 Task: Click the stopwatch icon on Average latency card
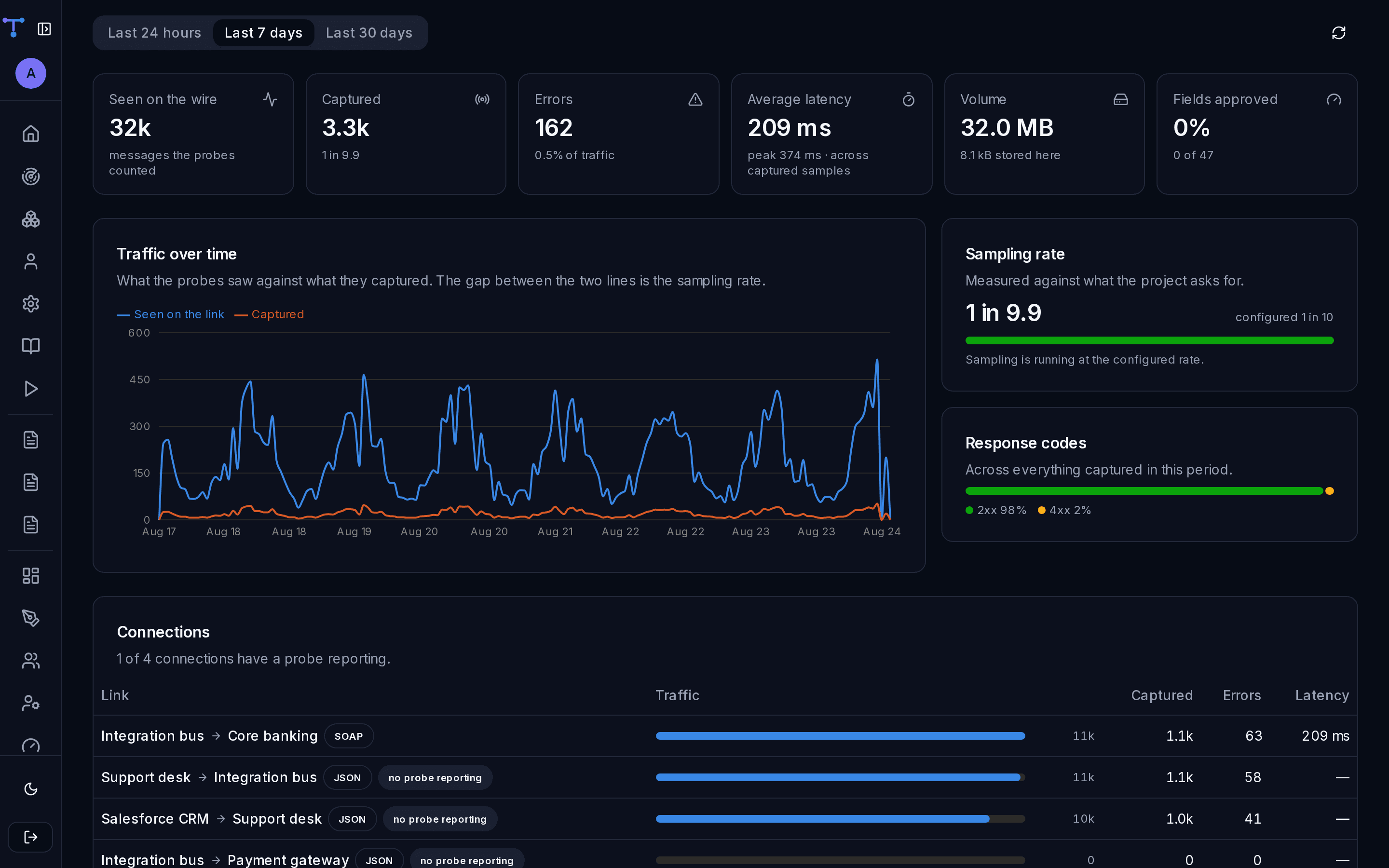point(908,99)
